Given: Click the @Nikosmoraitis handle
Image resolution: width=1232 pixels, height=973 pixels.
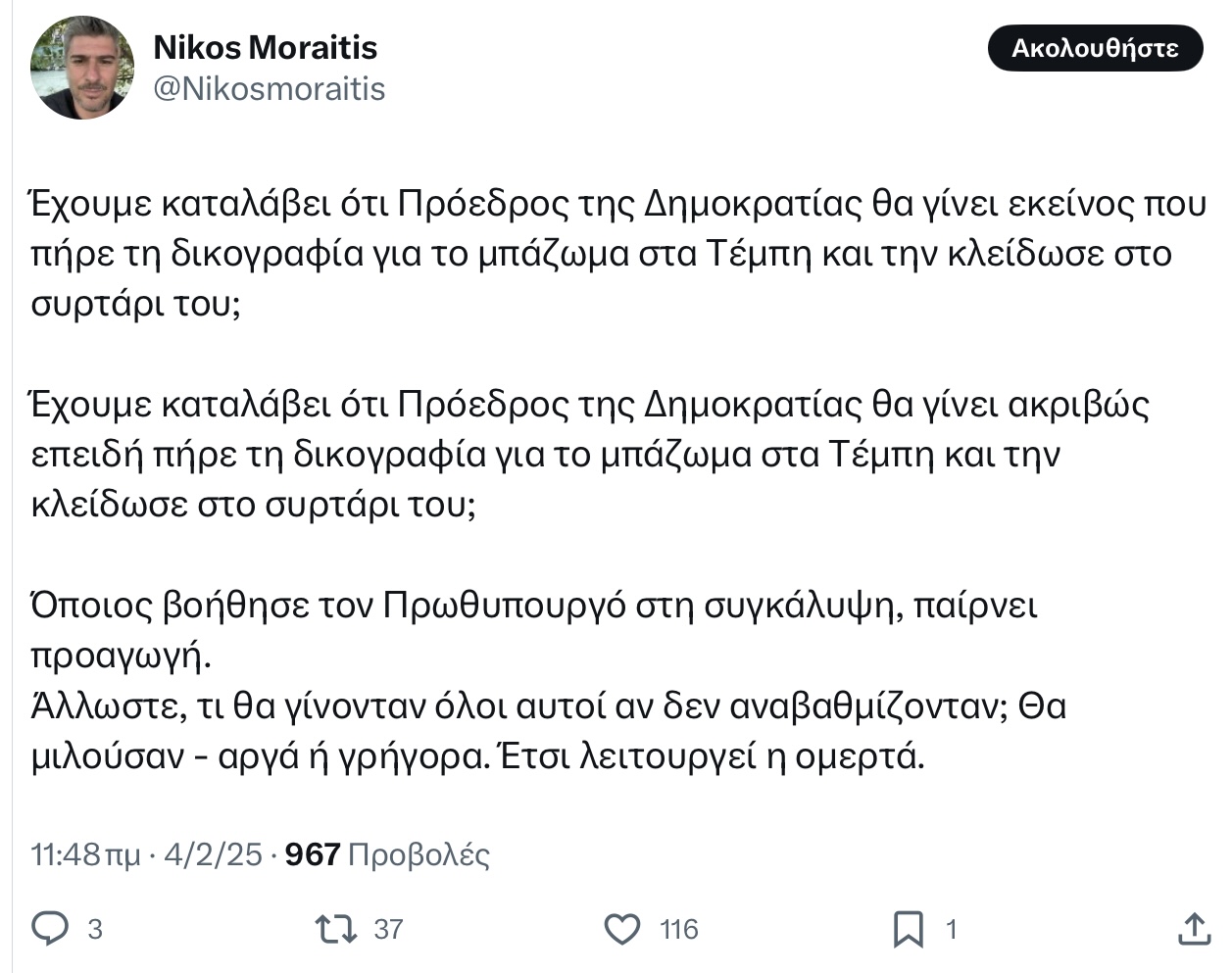Looking at the screenshot, I should tap(270, 89).
